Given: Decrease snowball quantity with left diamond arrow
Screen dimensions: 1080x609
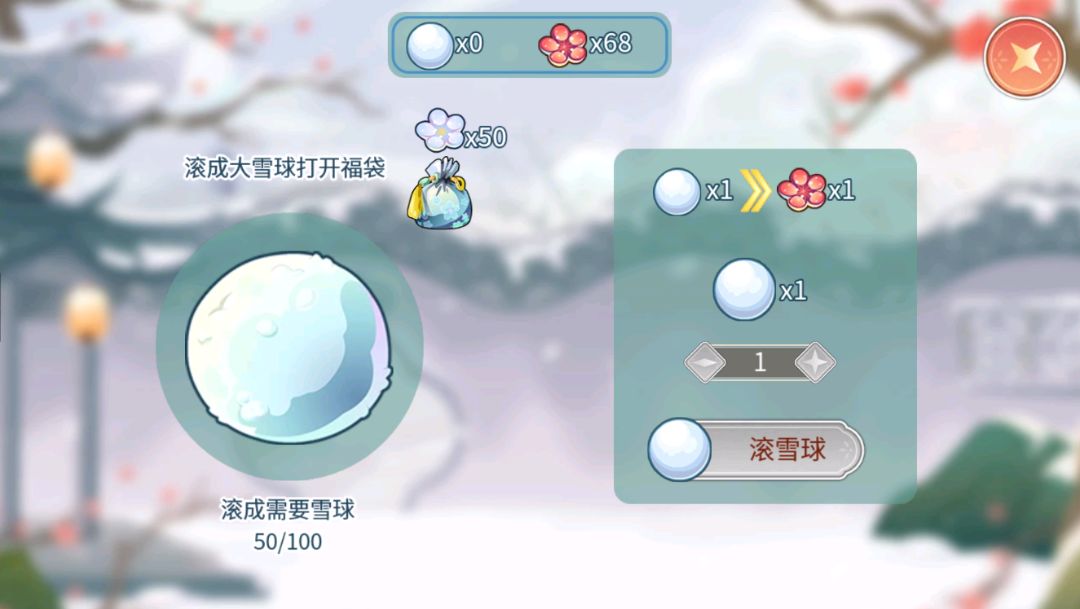Looking at the screenshot, I should (x=705, y=362).
